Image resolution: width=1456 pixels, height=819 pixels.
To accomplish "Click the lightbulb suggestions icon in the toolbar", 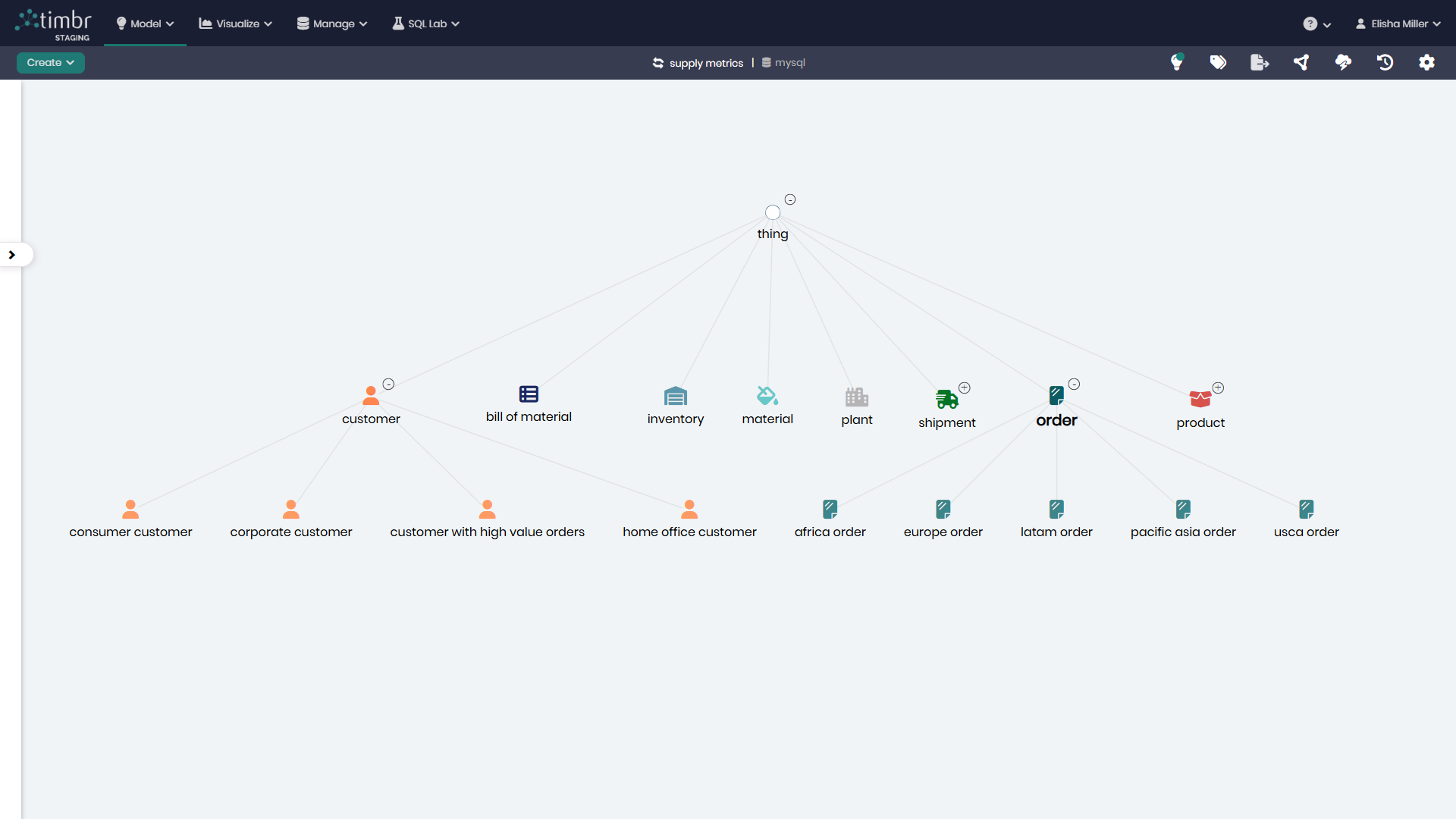I will (1178, 62).
